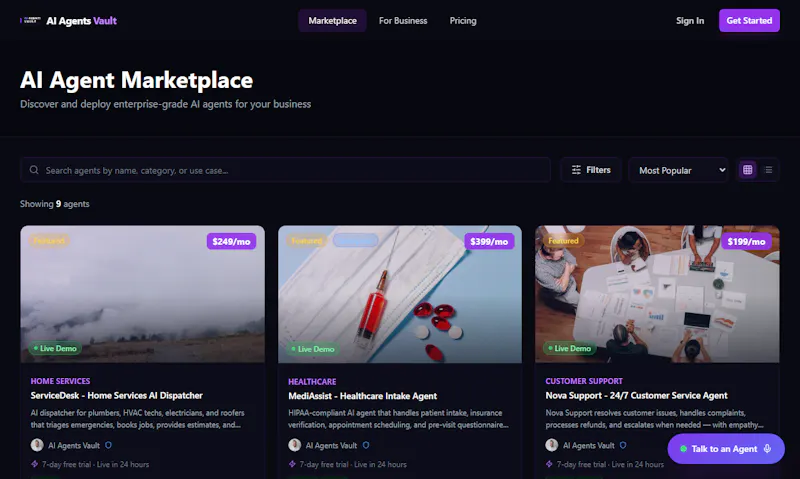The width and height of the screenshot is (800, 479).
Task: Open the ServiceDesk card thumbnail image
Action: [142, 294]
